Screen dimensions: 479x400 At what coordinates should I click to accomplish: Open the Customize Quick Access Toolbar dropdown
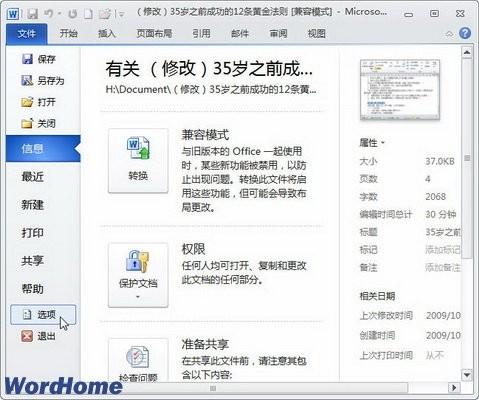[x=122, y=14]
